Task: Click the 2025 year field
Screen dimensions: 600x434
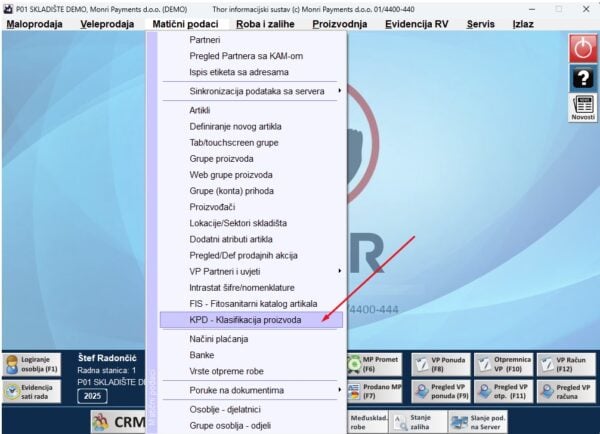Action: pos(92,395)
